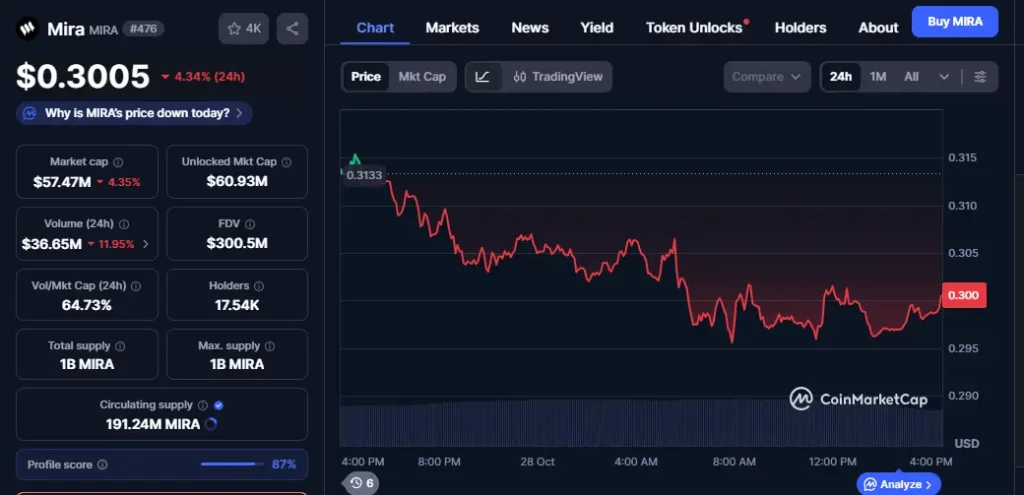
Task: Click the Buy MIRA button
Action: click(x=954, y=21)
